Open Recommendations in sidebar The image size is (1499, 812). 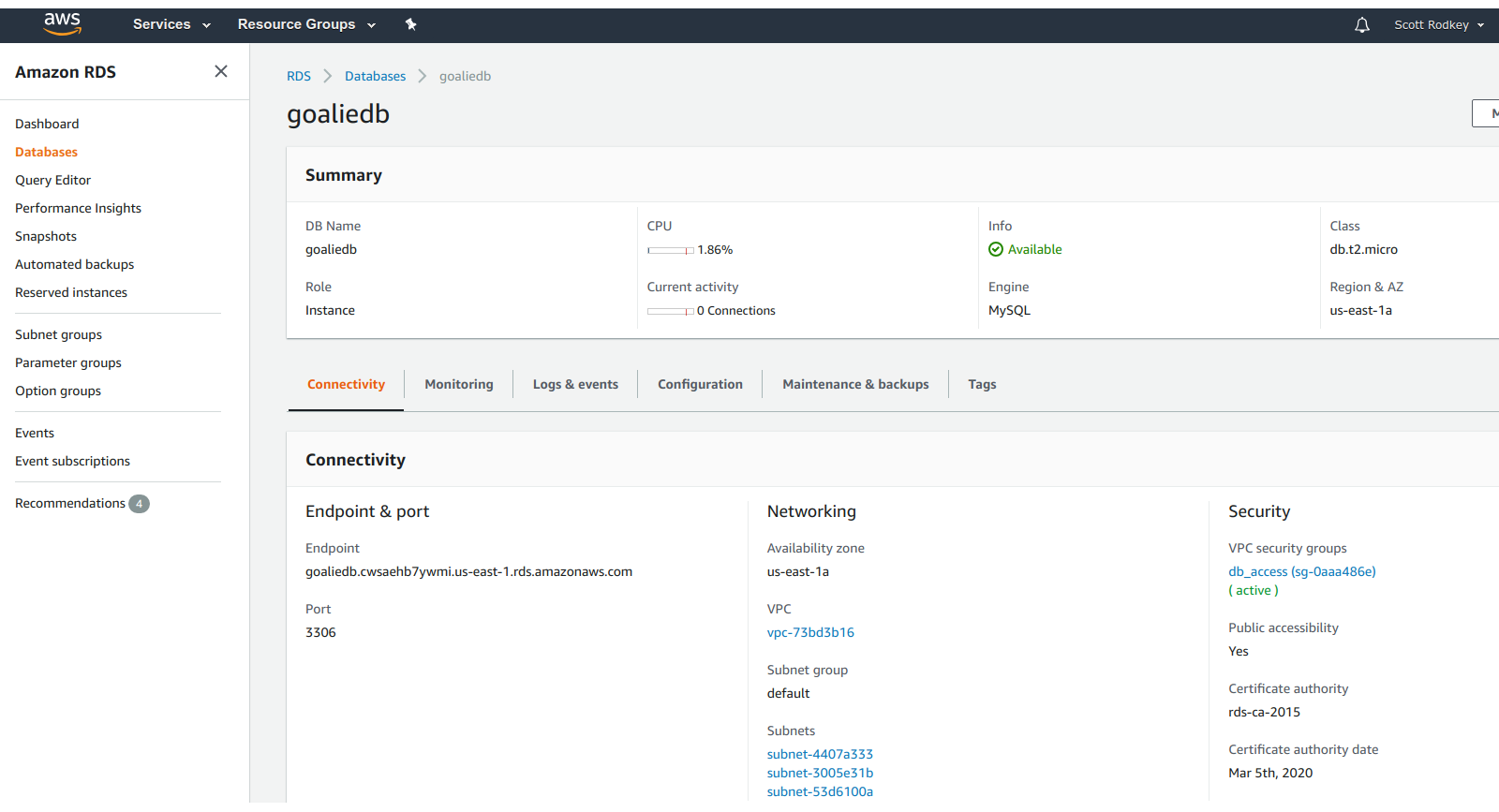click(x=70, y=503)
